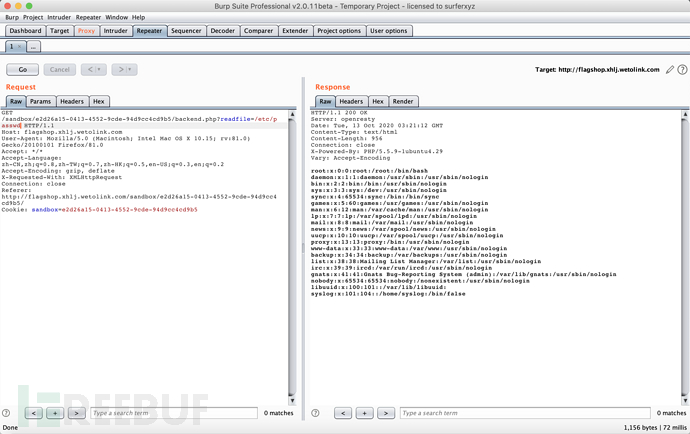Viewport: 690px width, 434px height.
Task: Click 'root:x:0:0:root:/root:/bin/bash' response line
Action: 369,171
